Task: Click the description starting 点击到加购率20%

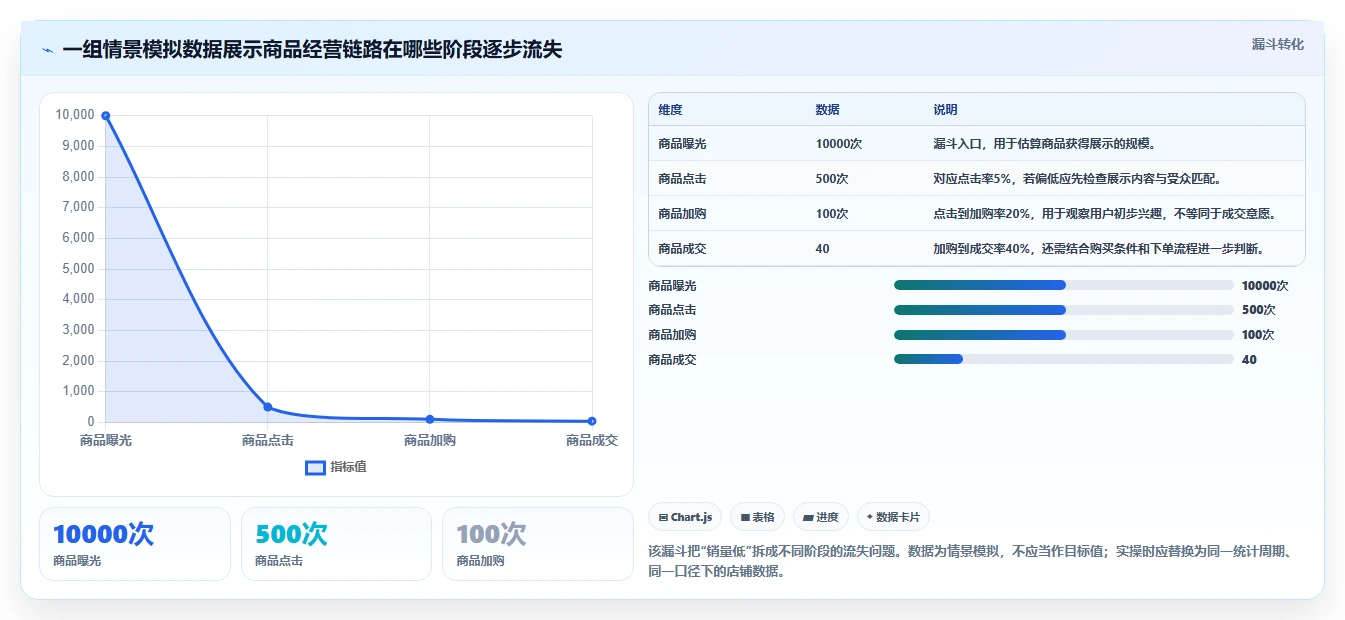Action: (x=1104, y=214)
